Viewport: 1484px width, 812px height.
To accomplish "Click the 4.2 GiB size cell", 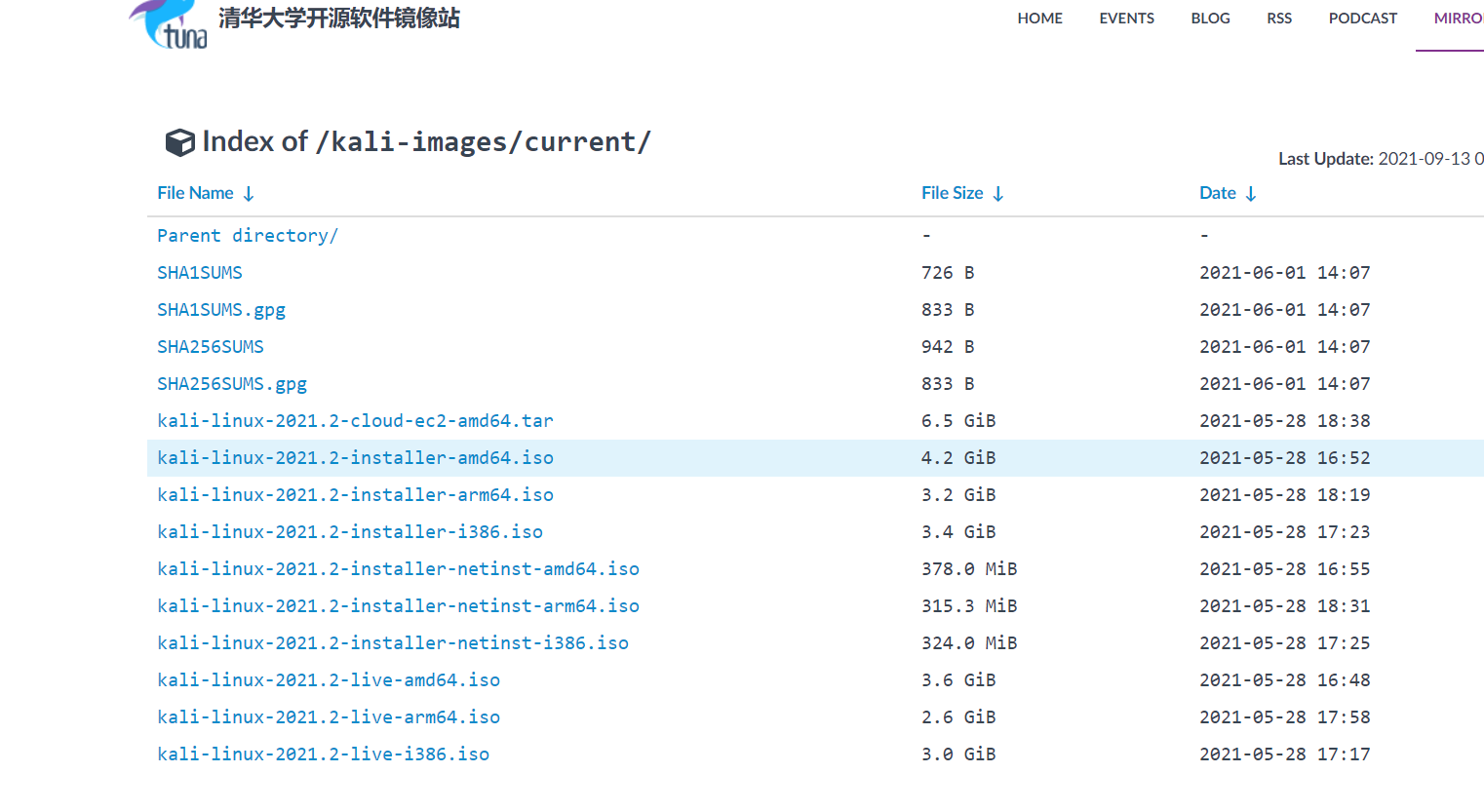I will 958,458.
